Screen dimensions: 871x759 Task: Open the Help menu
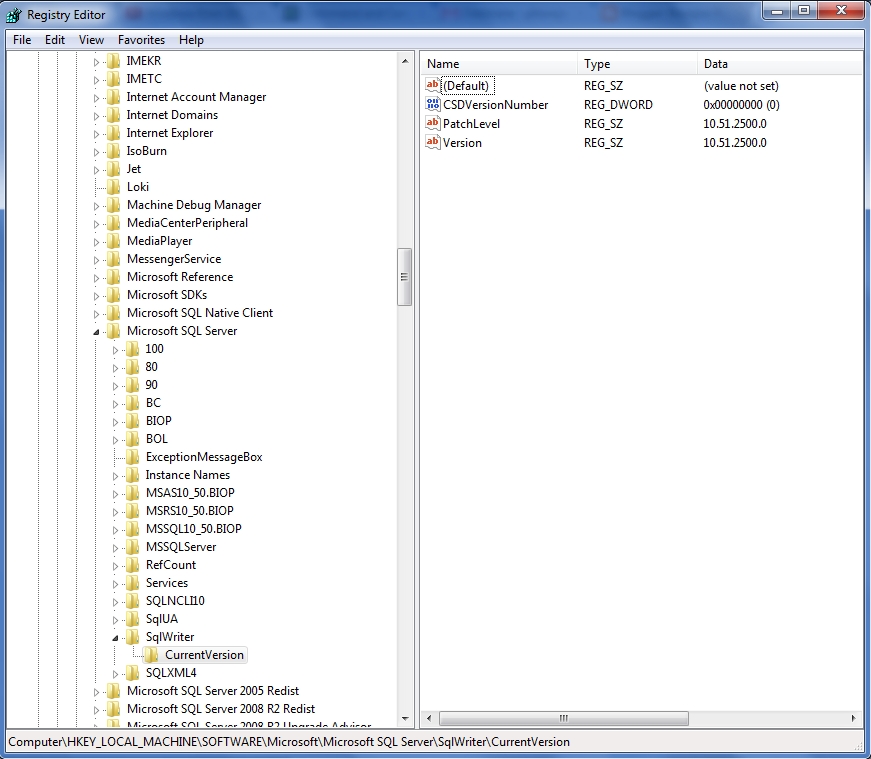coord(191,40)
